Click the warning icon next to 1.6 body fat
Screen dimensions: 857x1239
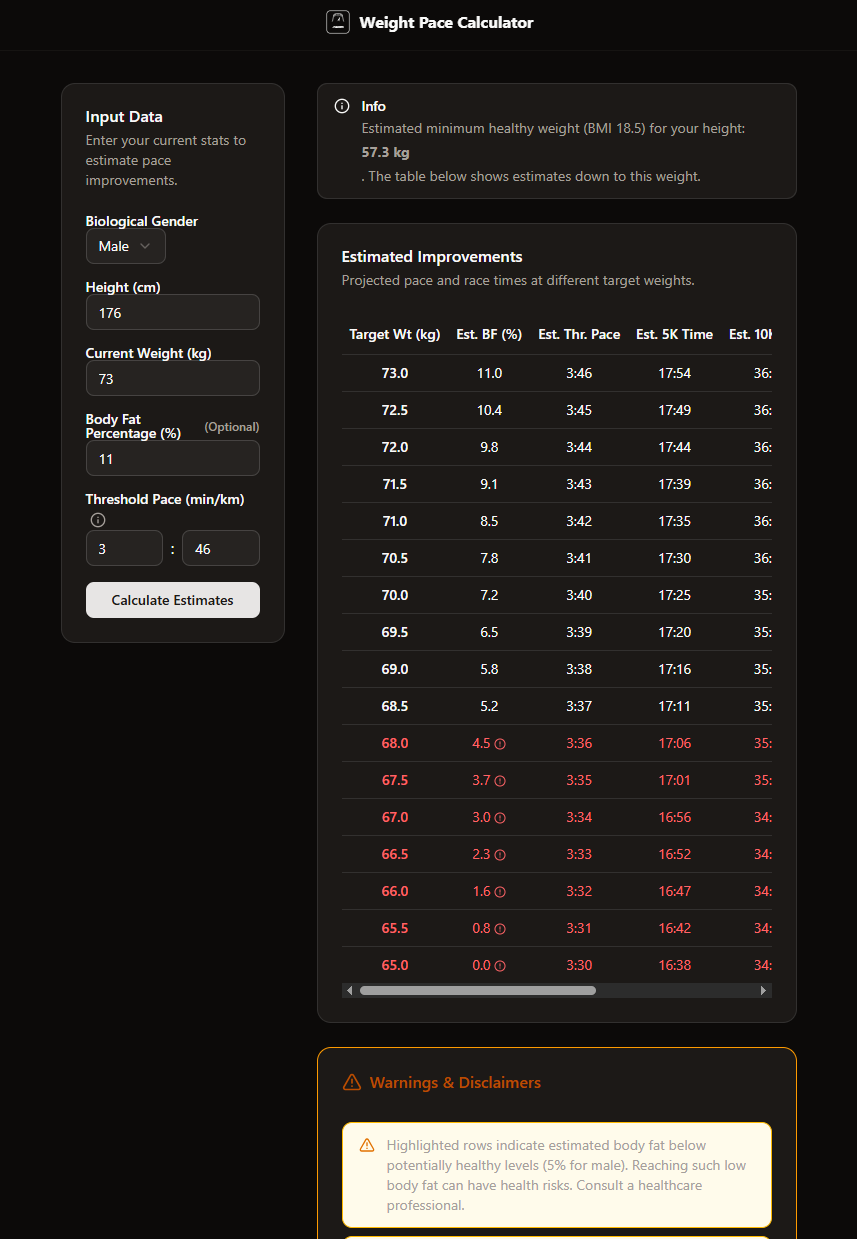pos(500,892)
